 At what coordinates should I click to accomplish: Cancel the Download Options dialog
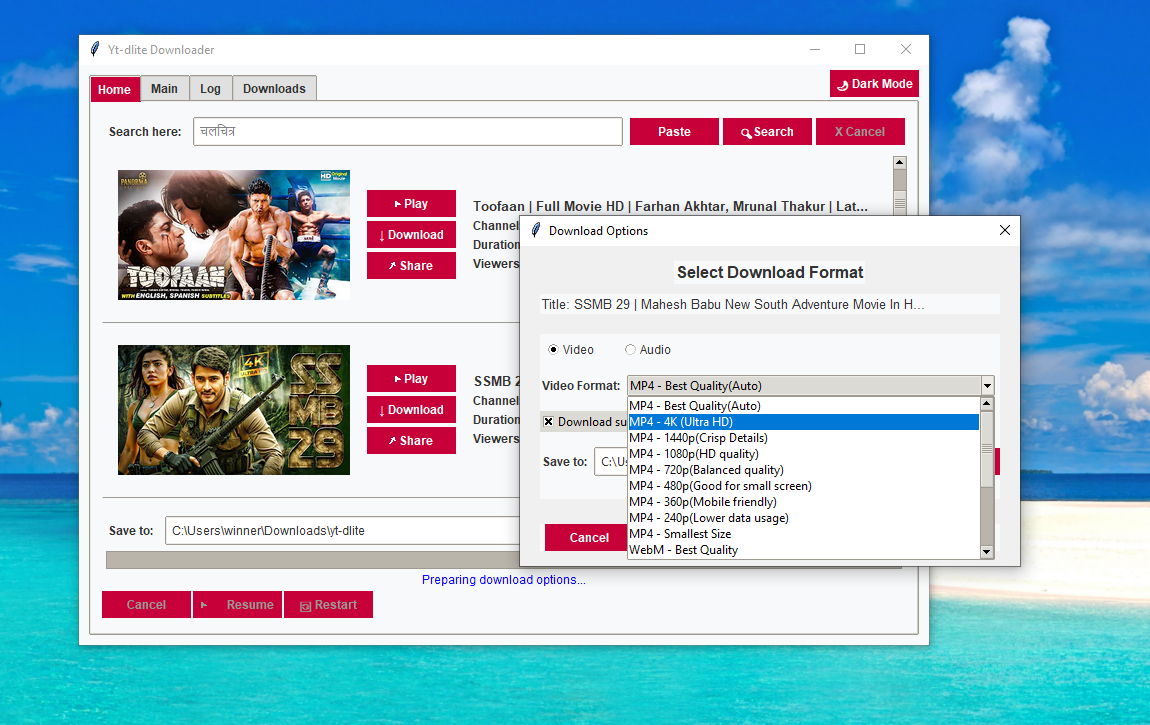coord(588,538)
